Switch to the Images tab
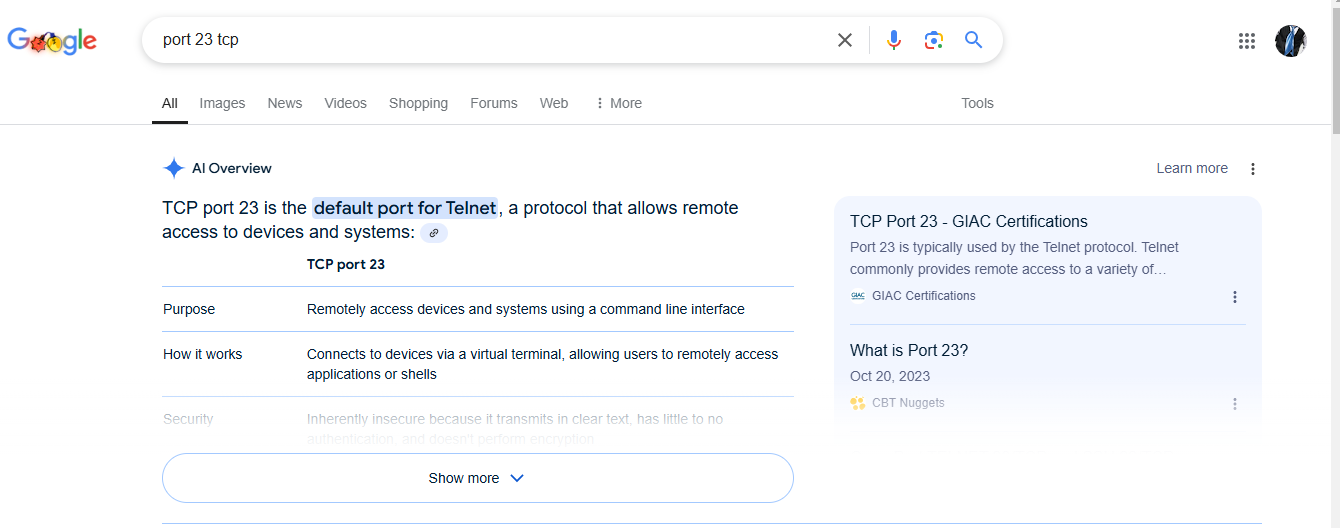Screen dimensions: 1340x528 222,103
